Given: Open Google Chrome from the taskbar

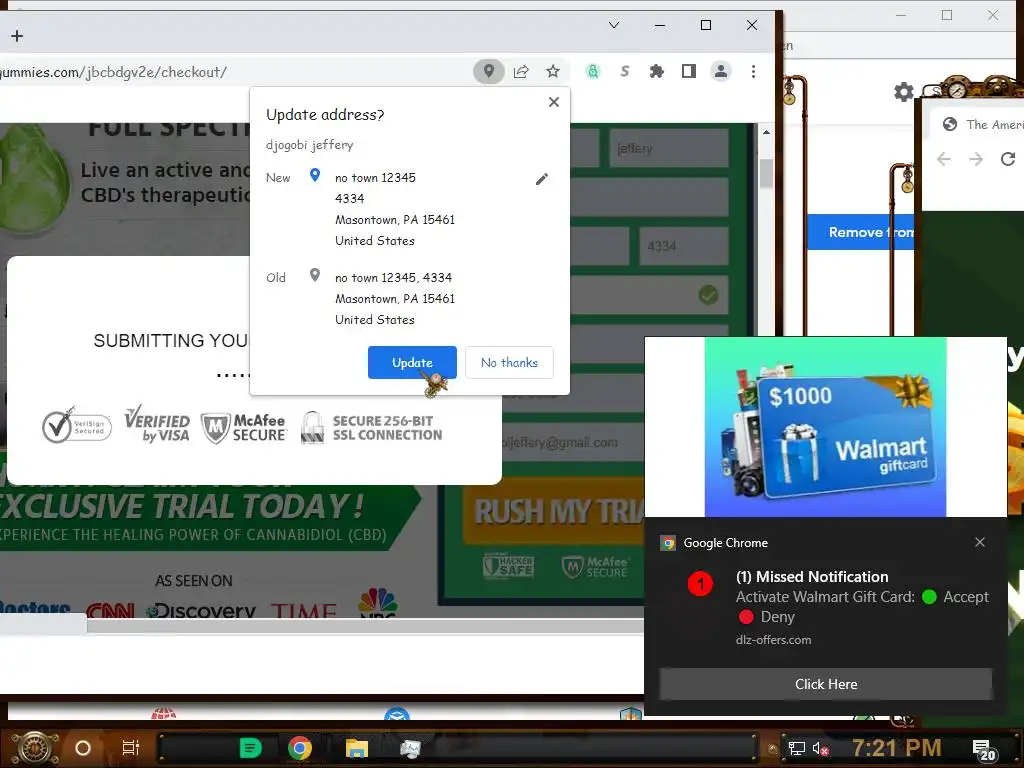Looking at the screenshot, I should 300,748.
